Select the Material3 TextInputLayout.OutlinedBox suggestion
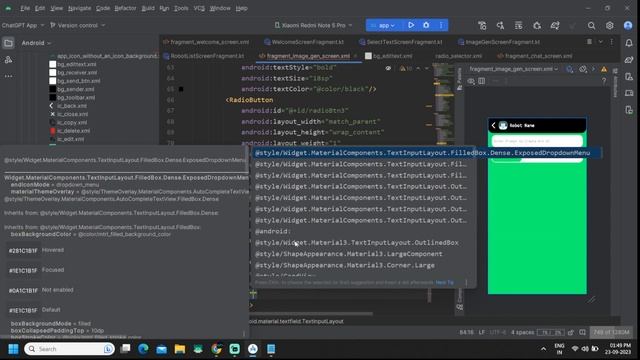The width and height of the screenshot is (640, 360). coord(357,242)
